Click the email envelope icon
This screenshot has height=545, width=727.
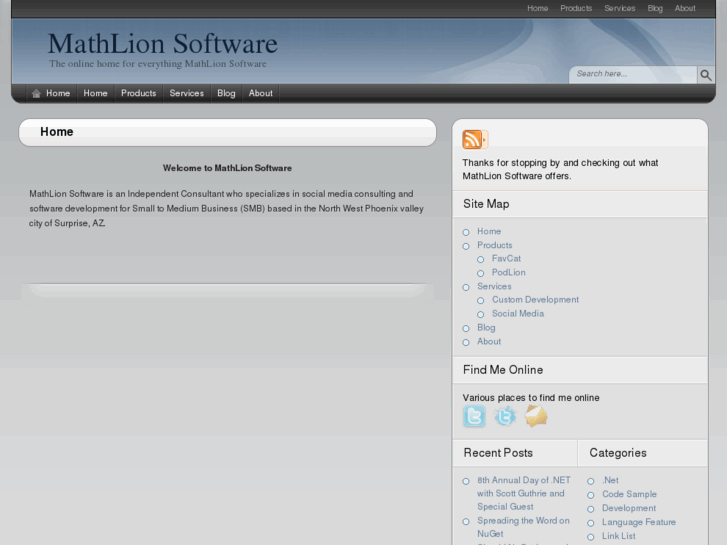[536, 416]
